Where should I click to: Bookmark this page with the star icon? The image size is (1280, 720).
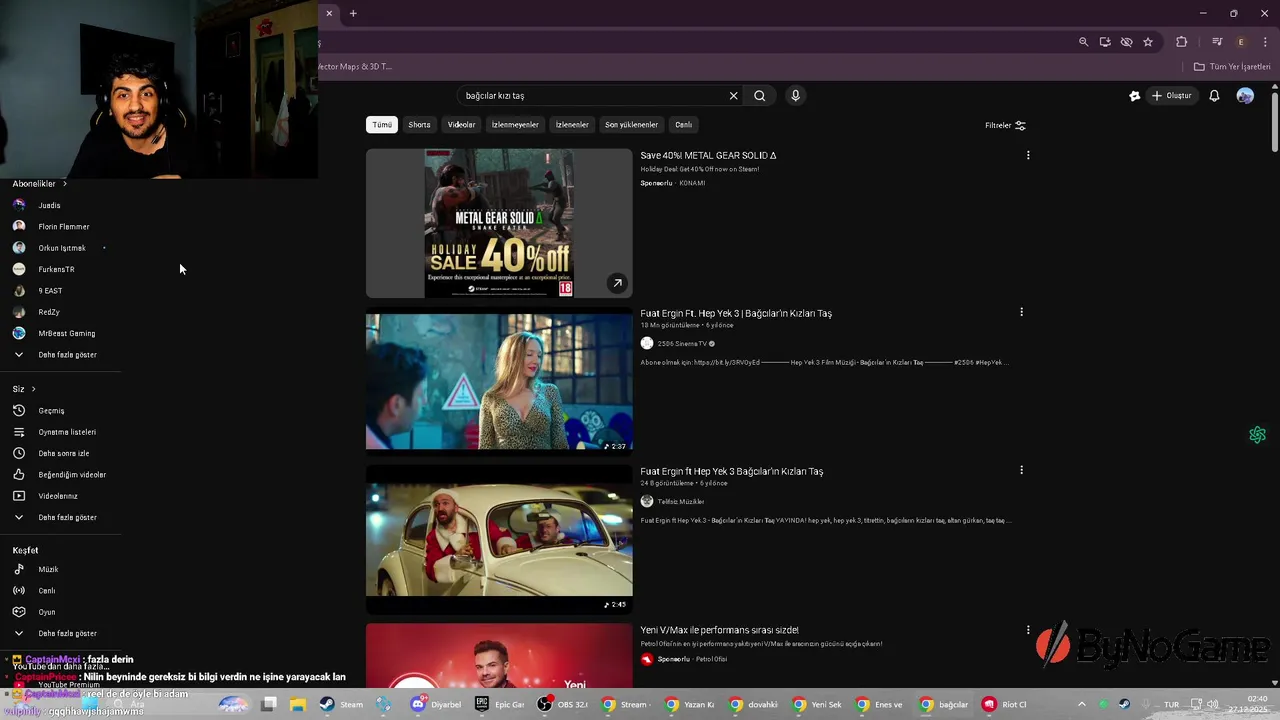[1148, 42]
